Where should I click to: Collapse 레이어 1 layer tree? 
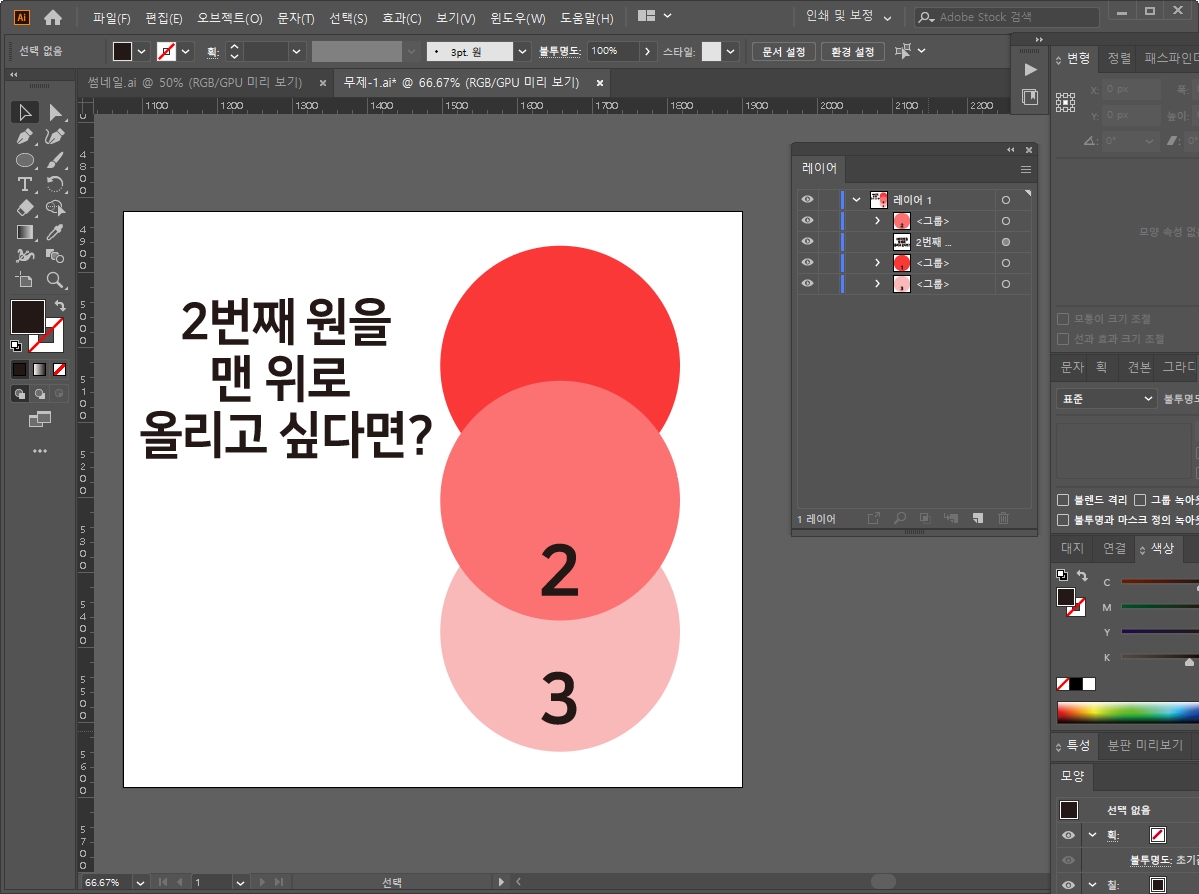coord(856,200)
